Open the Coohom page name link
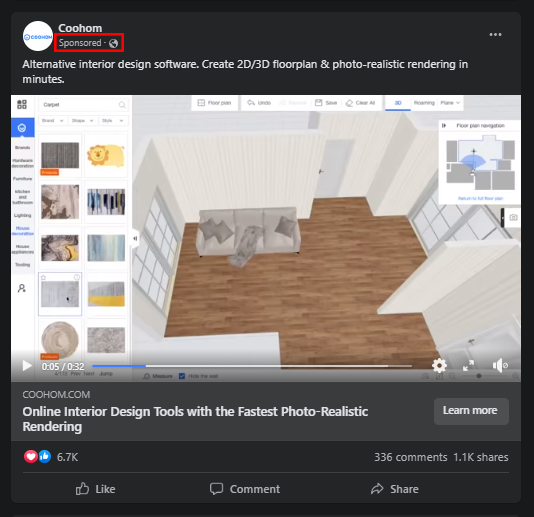Screen dimensions: 534x517 pos(80,28)
